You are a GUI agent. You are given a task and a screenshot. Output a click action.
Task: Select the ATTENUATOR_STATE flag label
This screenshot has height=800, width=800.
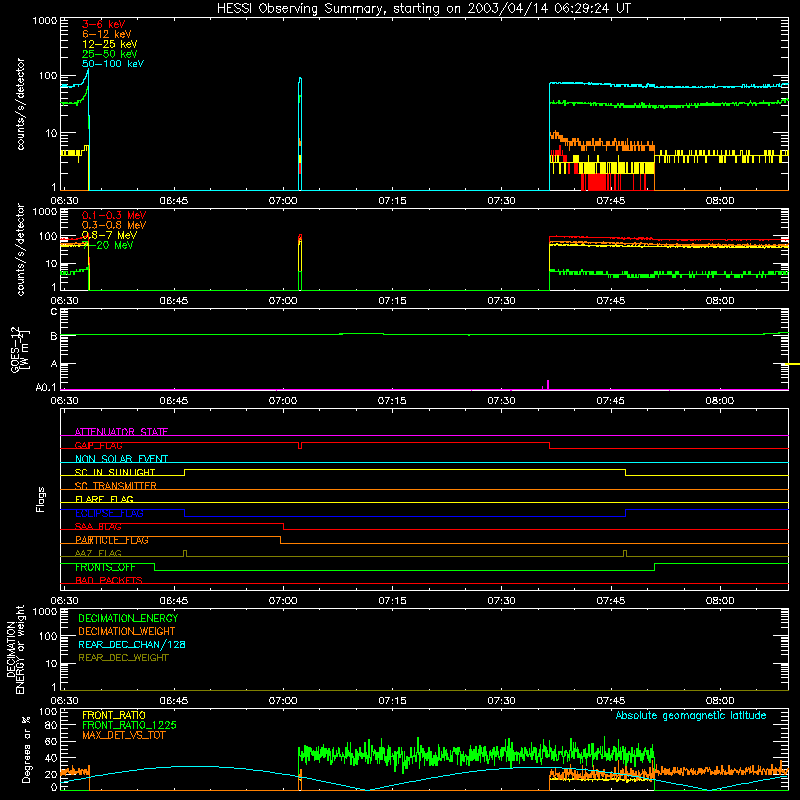121,432
